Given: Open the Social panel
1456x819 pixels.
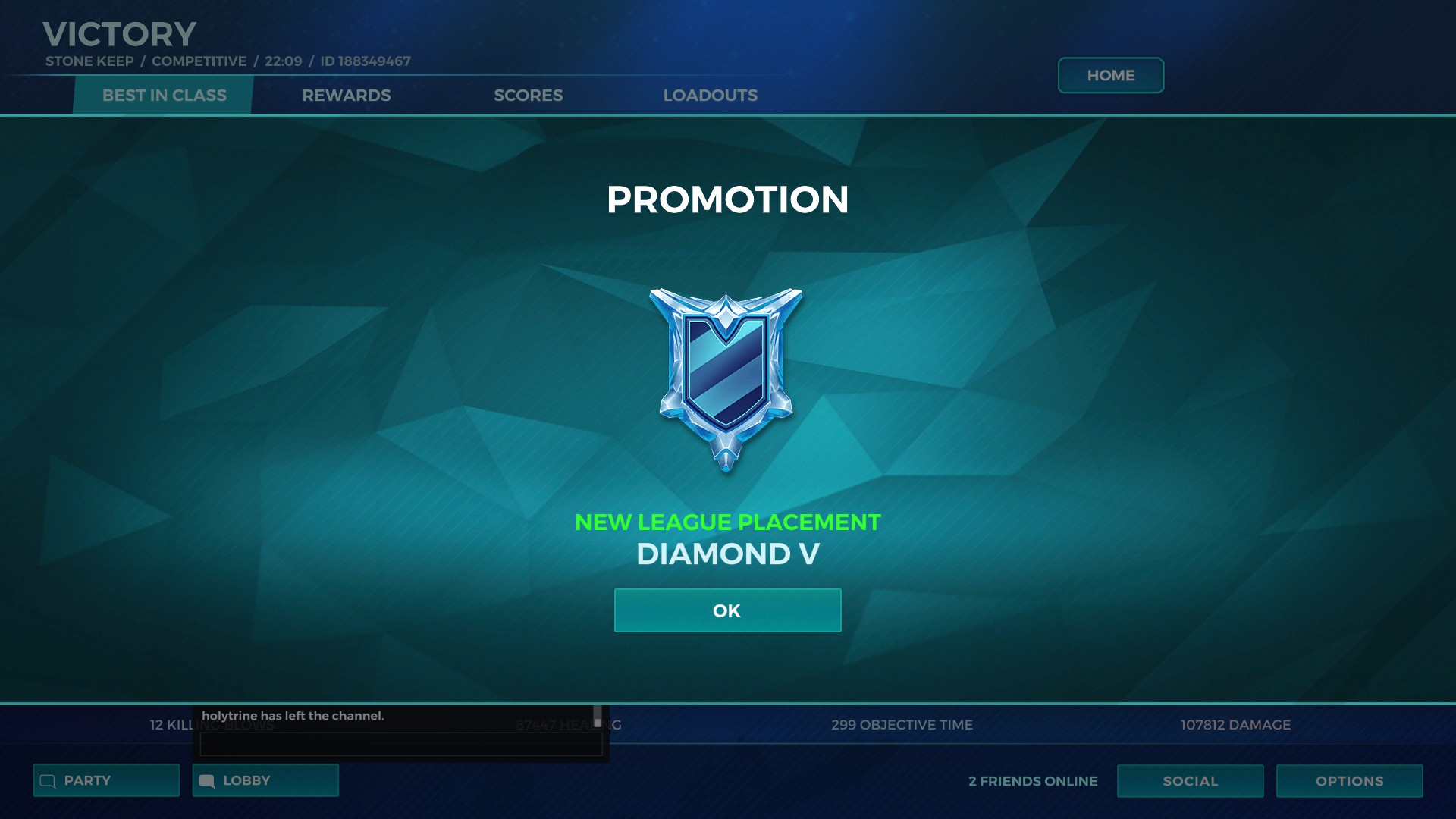Looking at the screenshot, I should (1190, 781).
